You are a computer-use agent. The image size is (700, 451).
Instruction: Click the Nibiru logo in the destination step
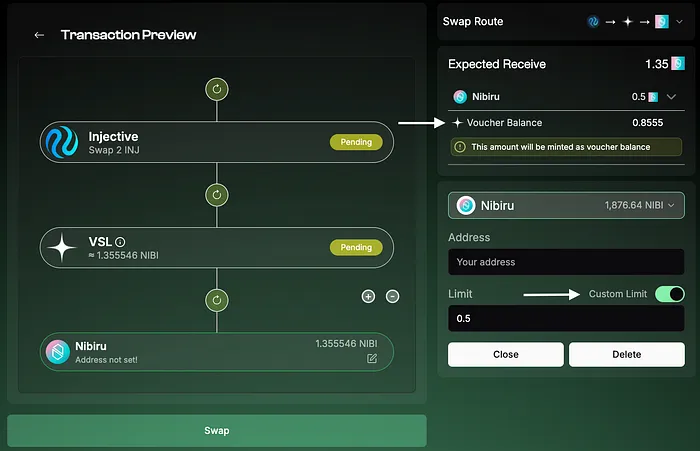coord(58,352)
